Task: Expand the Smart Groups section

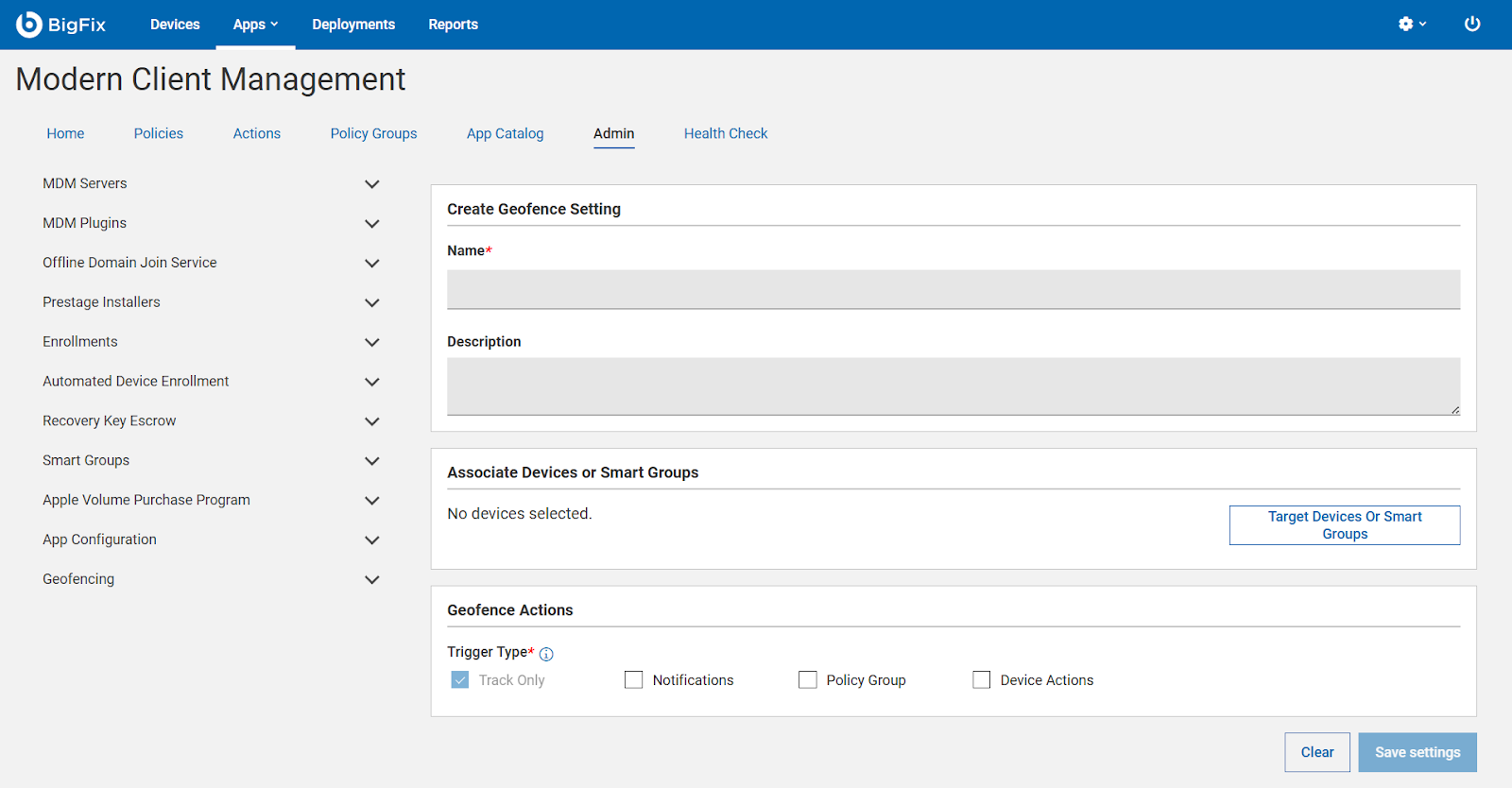Action: coord(372,461)
